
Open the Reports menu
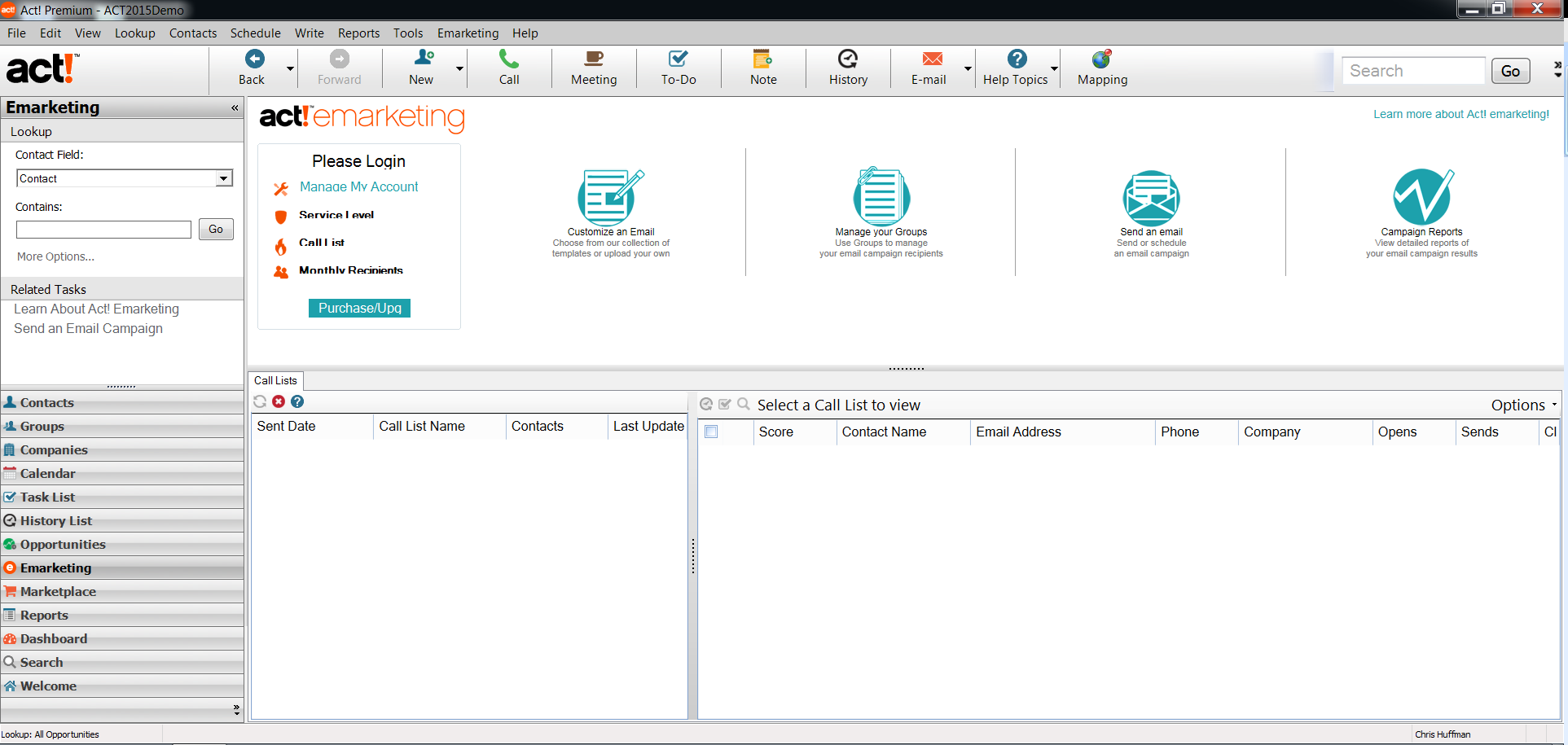359,33
